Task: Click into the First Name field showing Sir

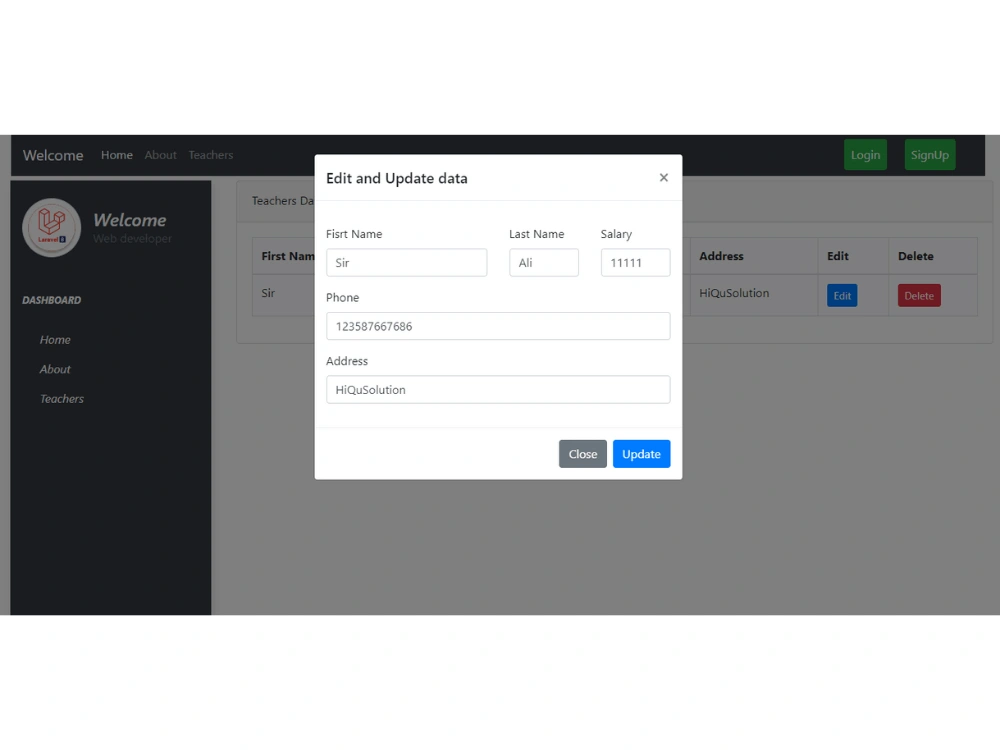Action: [x=406, y=262]
